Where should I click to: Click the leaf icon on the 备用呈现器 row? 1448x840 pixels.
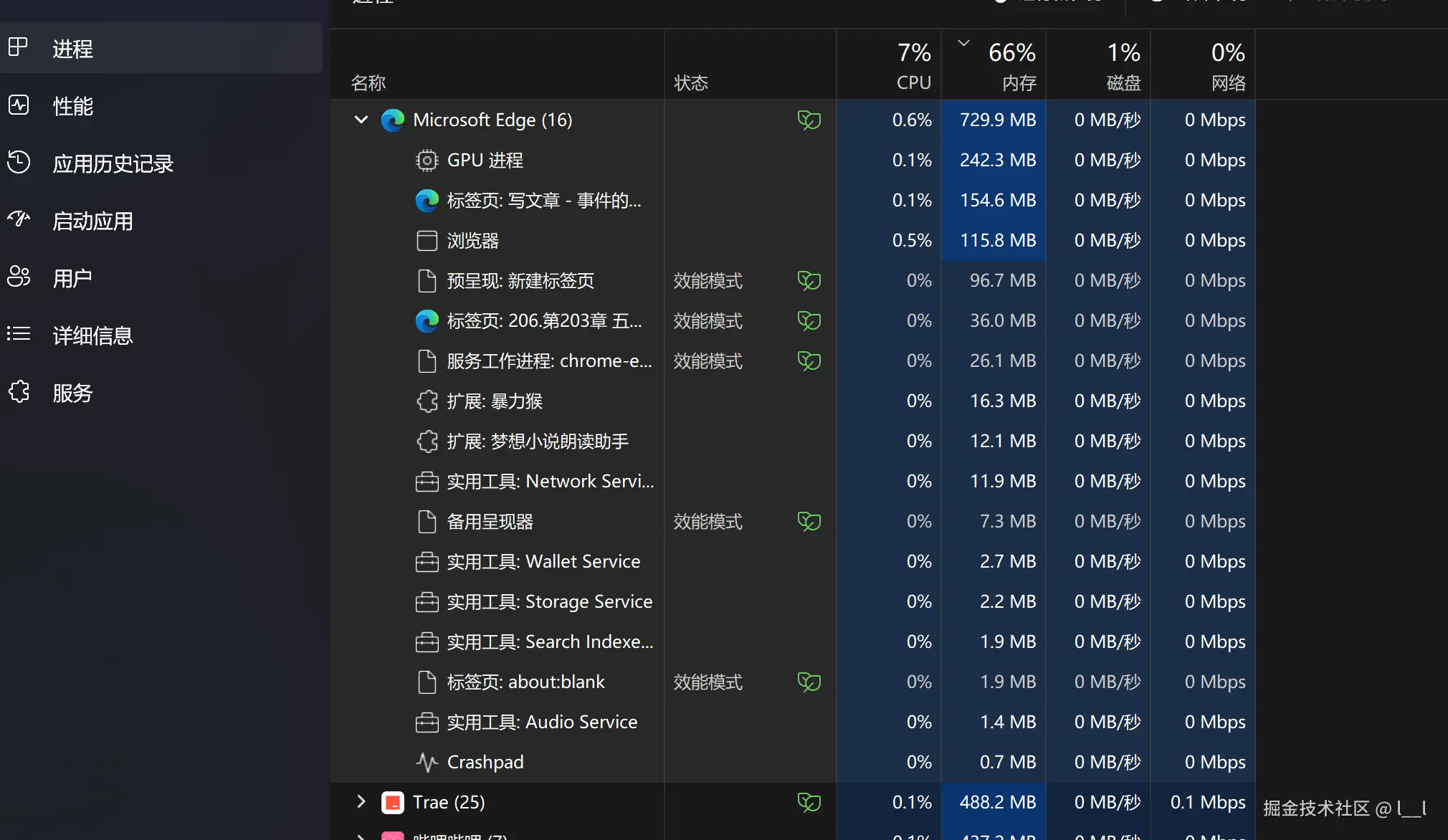point(808,521)
